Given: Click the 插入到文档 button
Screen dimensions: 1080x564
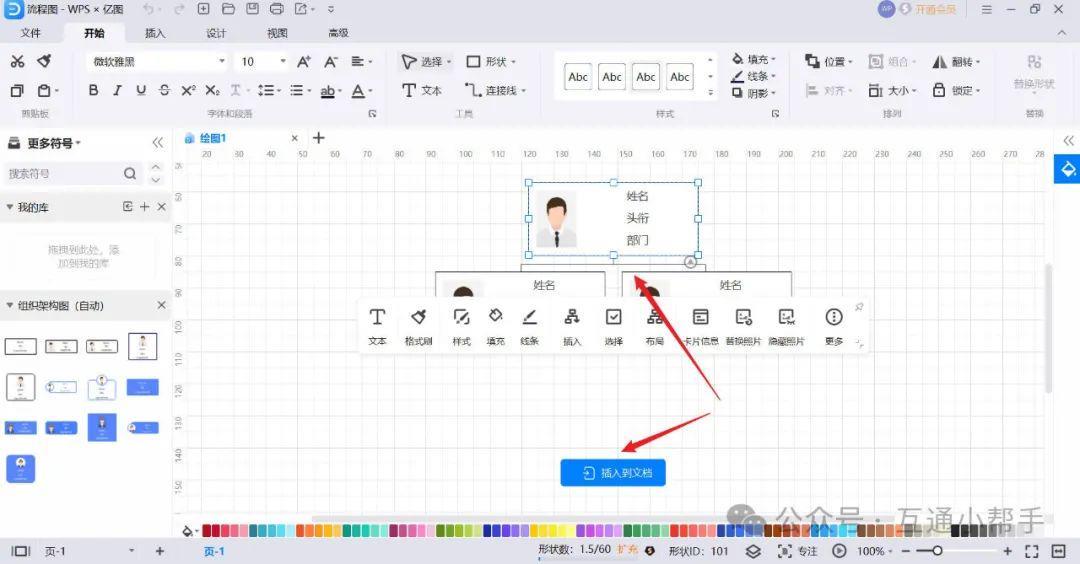Looking at the screenshot, I should point(613,472).
